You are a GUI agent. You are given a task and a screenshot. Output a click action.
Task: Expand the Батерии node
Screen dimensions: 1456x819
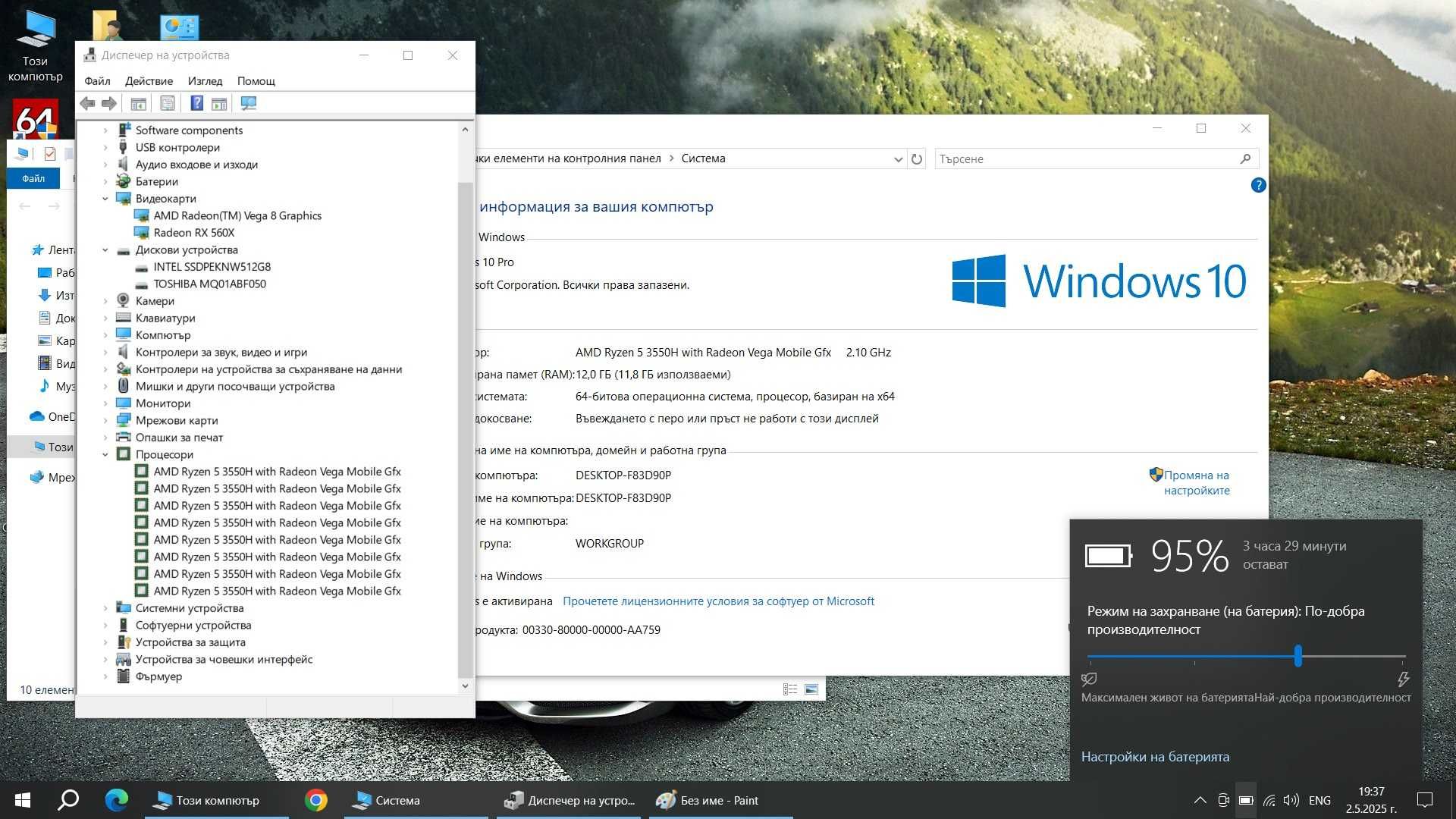pos(105,182)
